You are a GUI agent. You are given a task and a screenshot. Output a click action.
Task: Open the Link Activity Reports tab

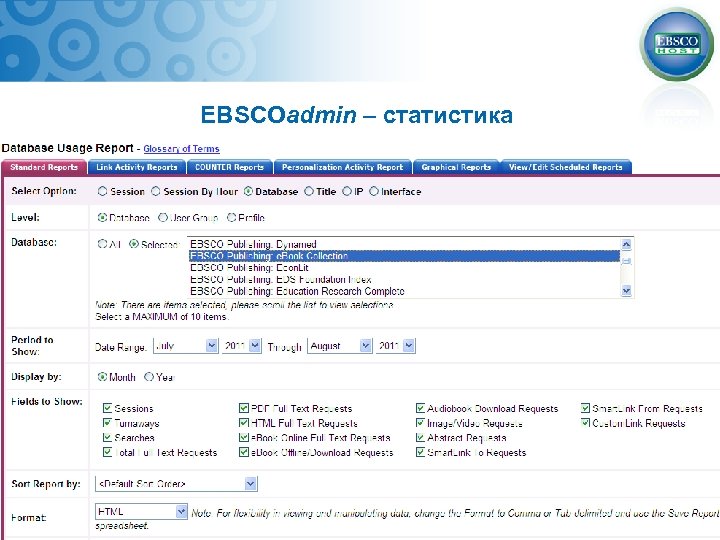click(136, 167)
